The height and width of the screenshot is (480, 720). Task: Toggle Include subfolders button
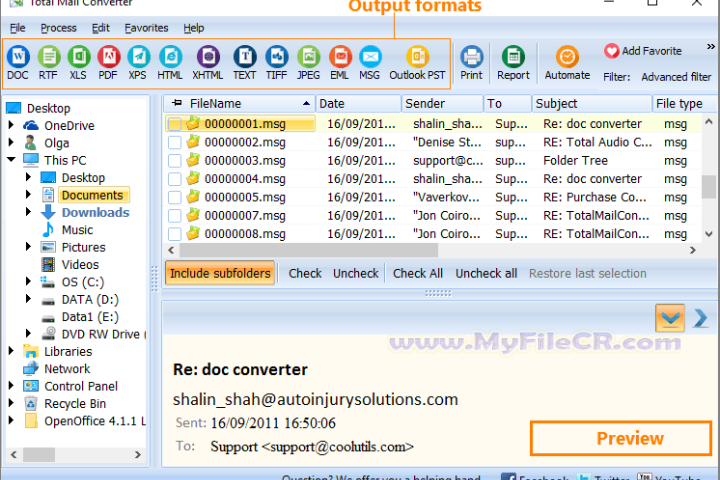pyautogui.click(x=220, y=273)
